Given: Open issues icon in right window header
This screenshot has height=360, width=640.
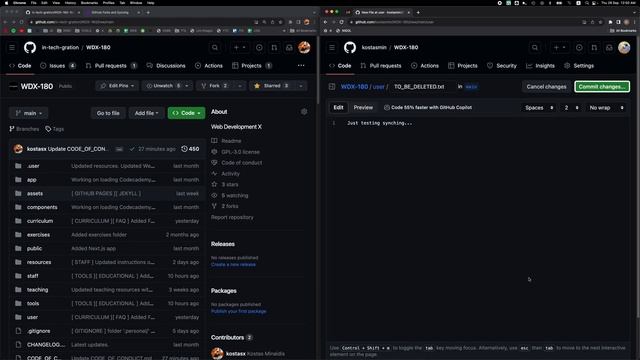Looking at the screenshot, I should tap(579, 47).
